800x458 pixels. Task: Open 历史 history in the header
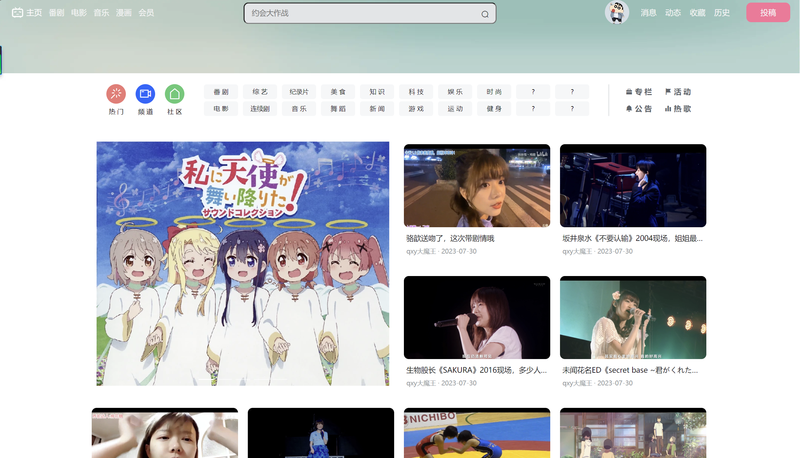[722, 13]
